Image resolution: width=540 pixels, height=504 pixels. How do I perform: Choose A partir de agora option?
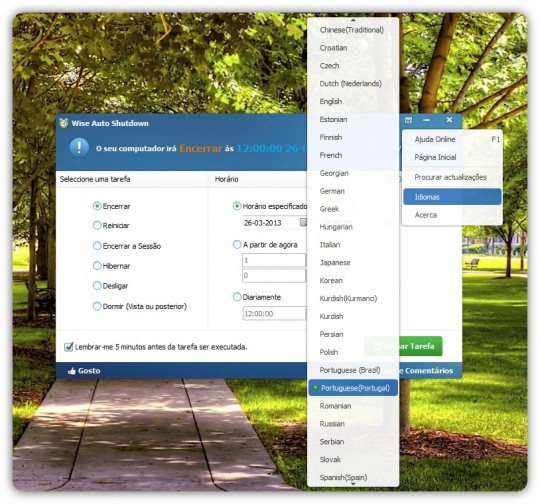pyautogui.click(x=237, y=245)
